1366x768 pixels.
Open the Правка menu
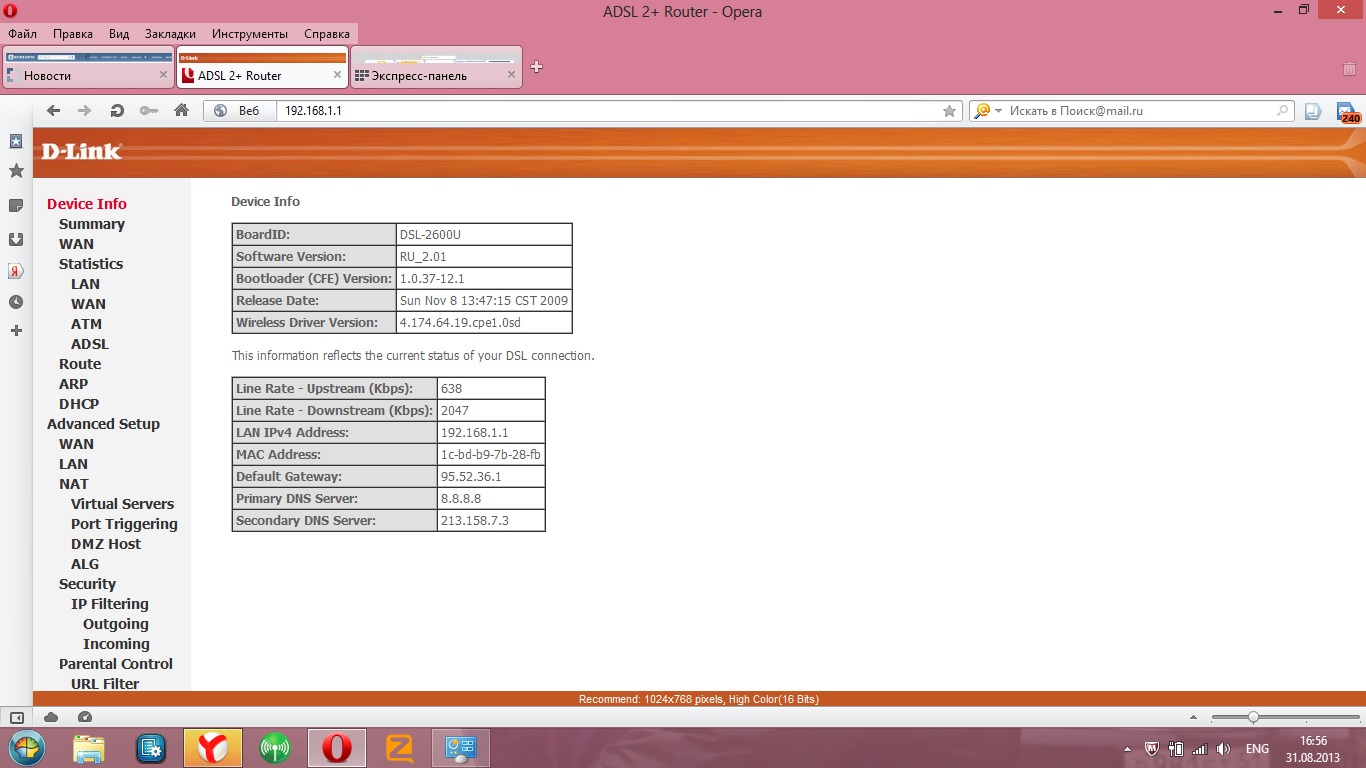(73, 34)
